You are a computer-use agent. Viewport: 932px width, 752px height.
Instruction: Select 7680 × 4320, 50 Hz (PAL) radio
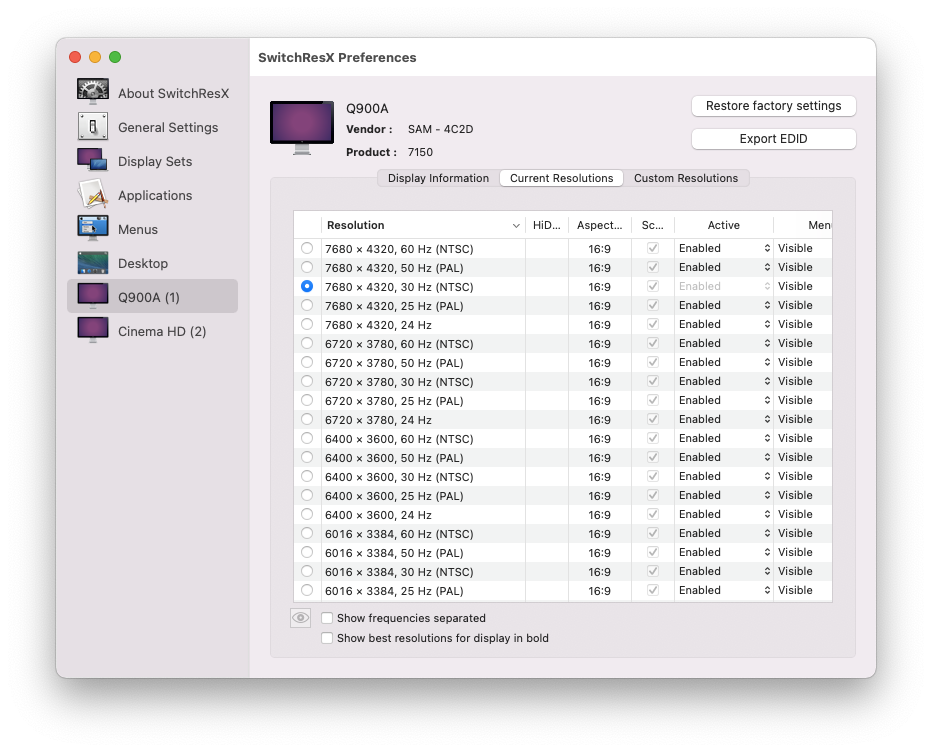(307, 267)
